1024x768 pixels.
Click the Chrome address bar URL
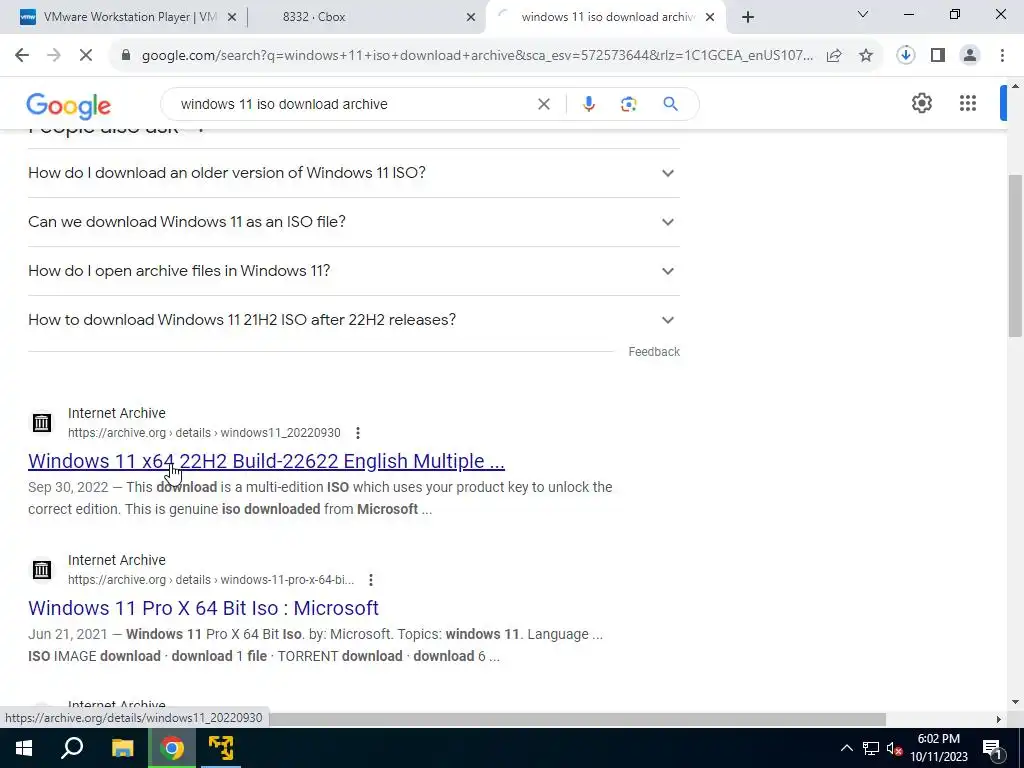(x=477, y=56)
